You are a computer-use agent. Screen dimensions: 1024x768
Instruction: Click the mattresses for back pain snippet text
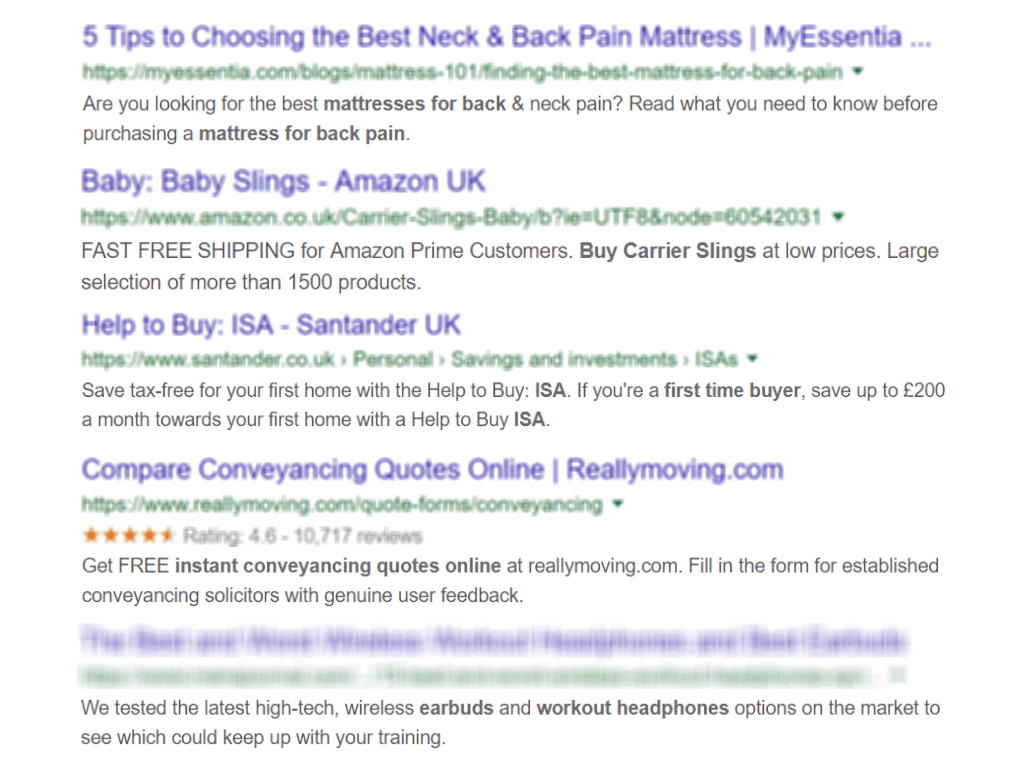pos(510,118)
